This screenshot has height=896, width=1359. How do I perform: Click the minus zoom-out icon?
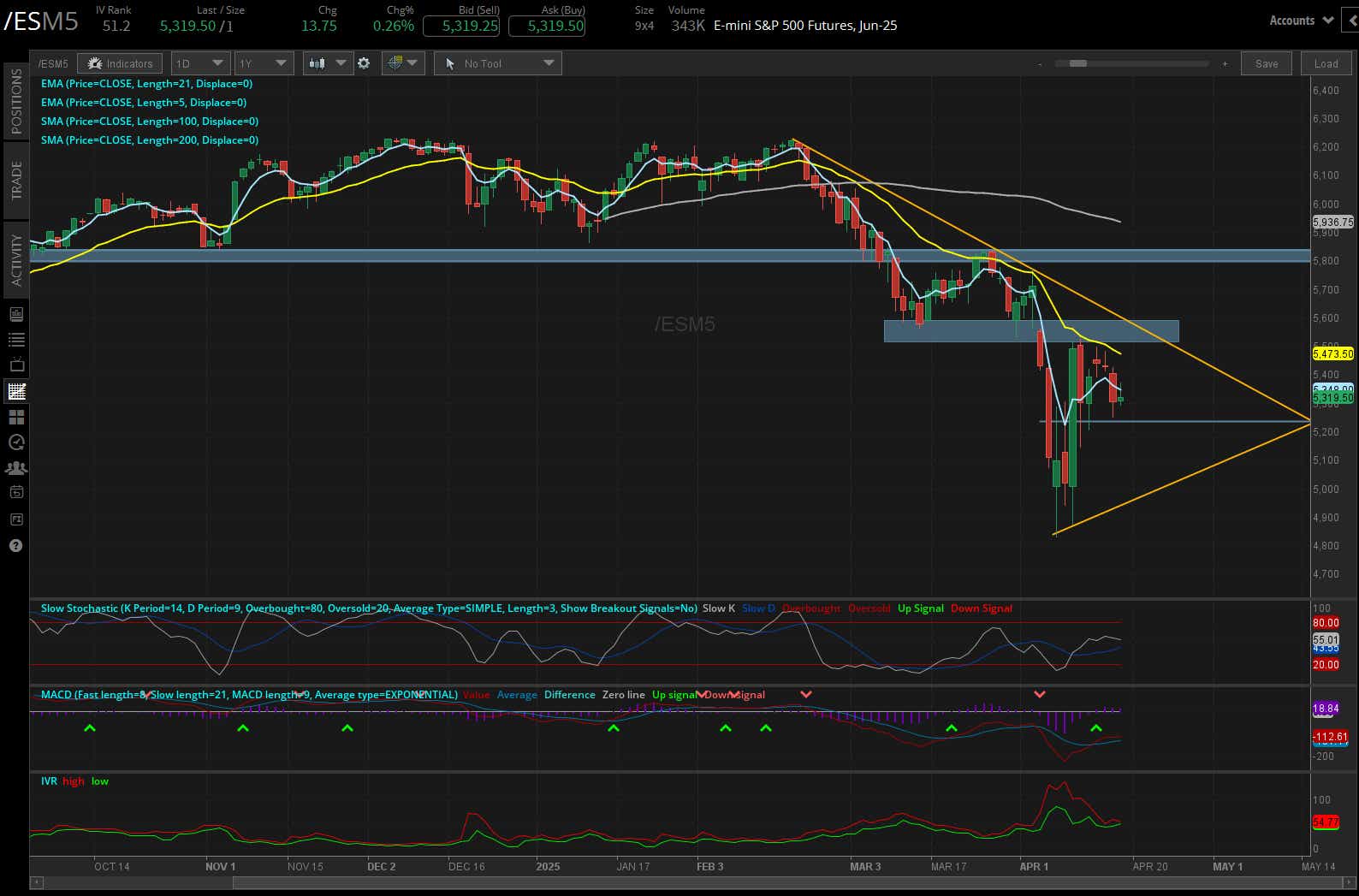tap(1040, 63)
